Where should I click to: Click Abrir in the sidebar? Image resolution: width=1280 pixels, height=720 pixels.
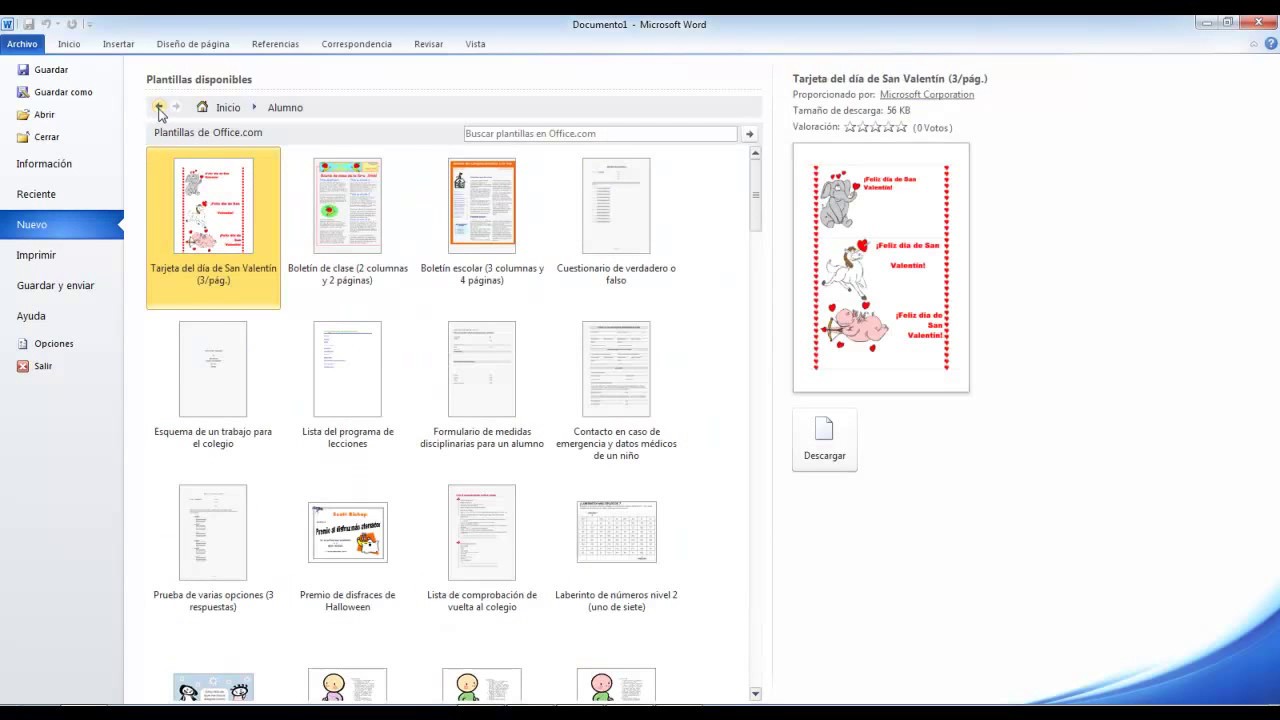[x=36, y=115]
